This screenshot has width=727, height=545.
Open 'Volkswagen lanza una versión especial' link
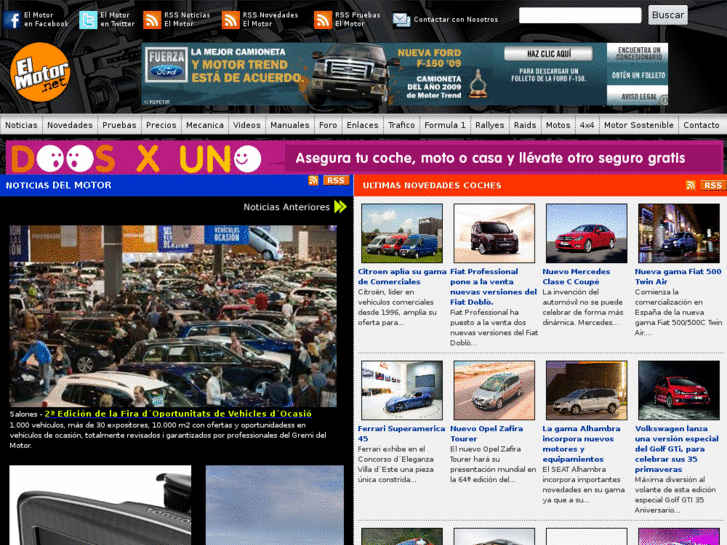676,449
